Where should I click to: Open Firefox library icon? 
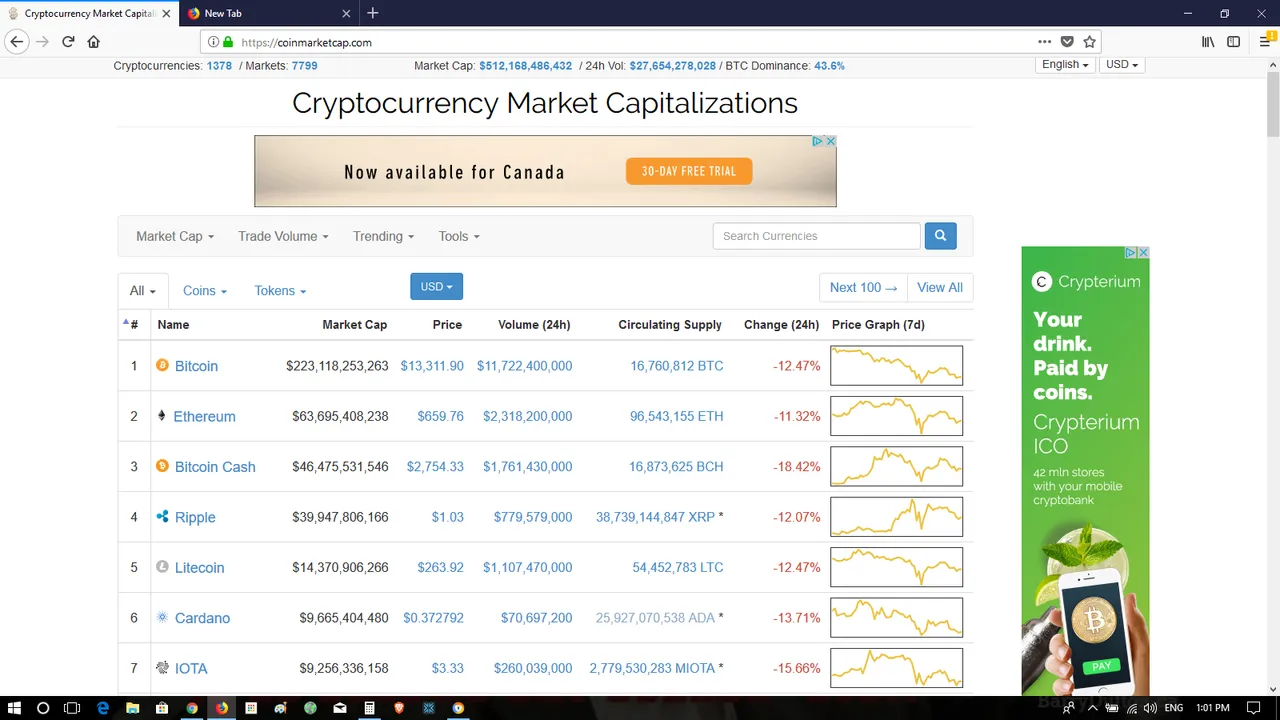(1208, 42)
